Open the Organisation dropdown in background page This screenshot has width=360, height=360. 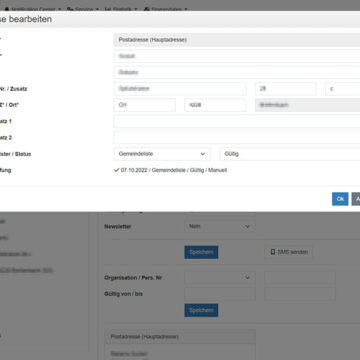(x=220, y=278)
